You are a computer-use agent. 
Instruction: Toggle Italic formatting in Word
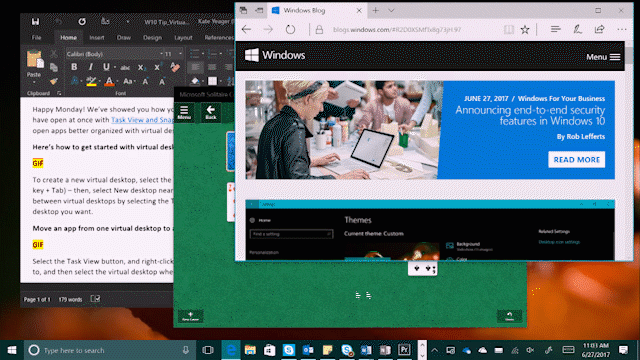(x=91, y=67)
